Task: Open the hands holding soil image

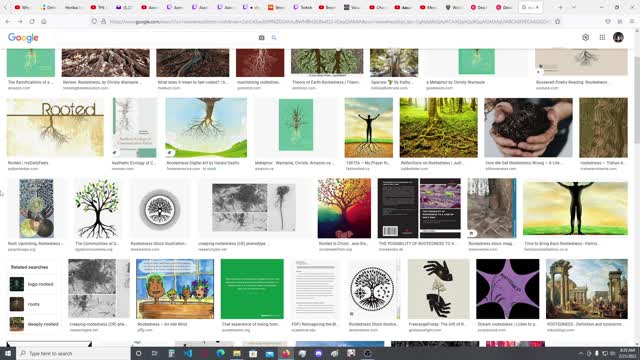Action: (x=528, y=127)
